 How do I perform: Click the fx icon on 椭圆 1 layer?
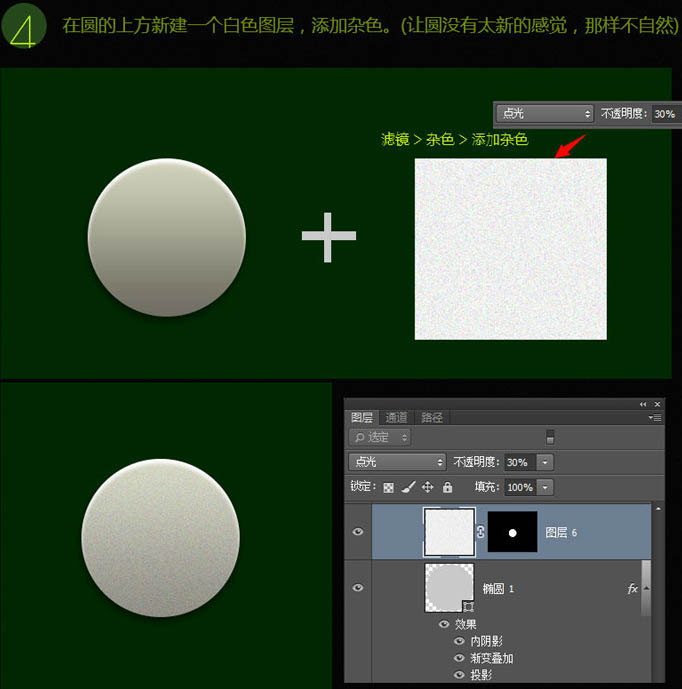(632, 589)
